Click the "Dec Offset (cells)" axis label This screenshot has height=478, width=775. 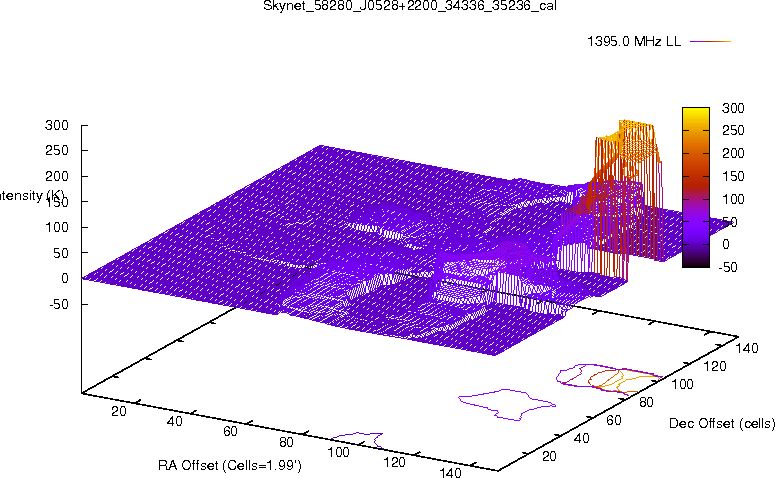(722, 423)
